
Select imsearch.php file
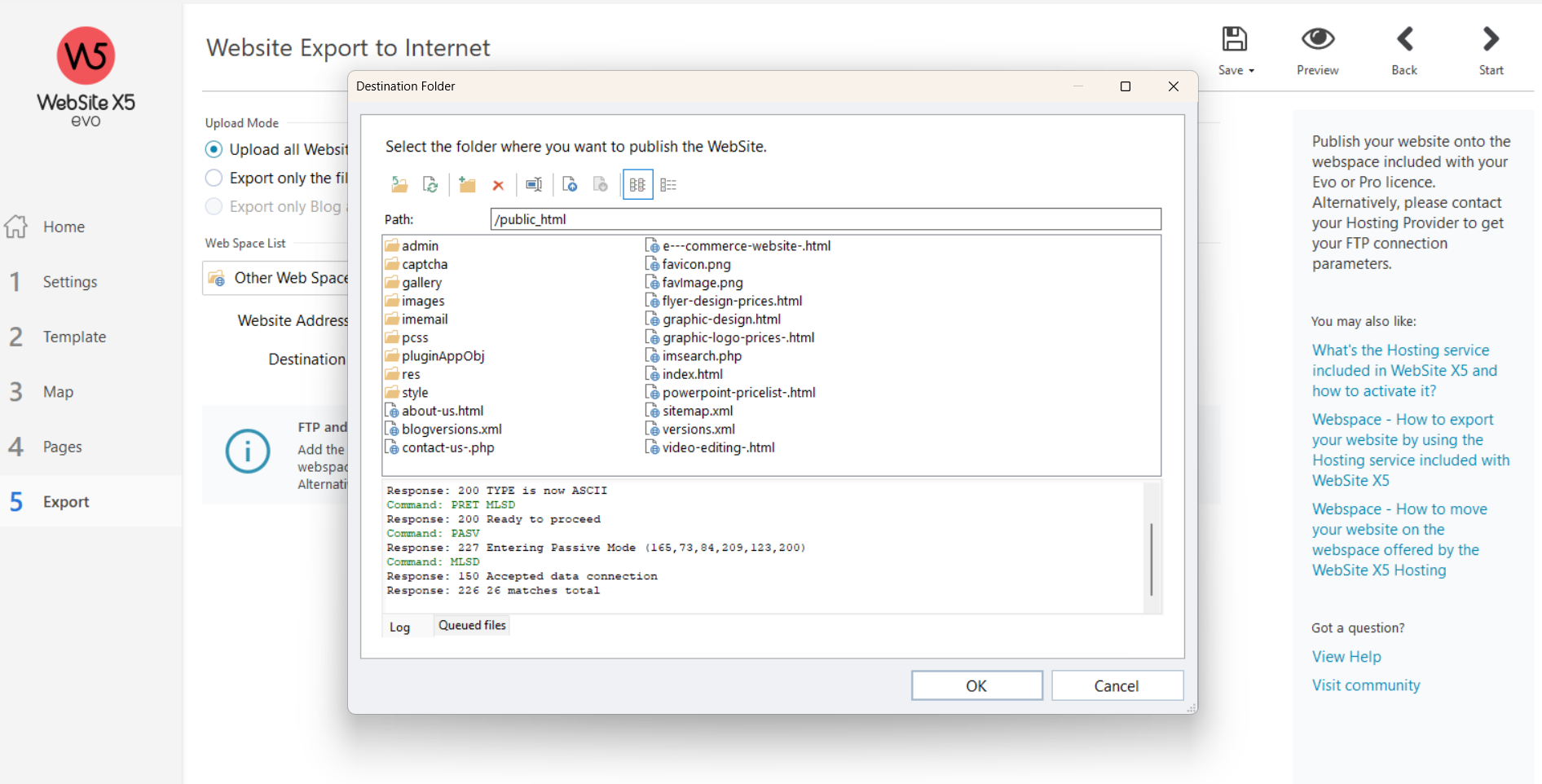pyautogui.click(x=694, y=356)
